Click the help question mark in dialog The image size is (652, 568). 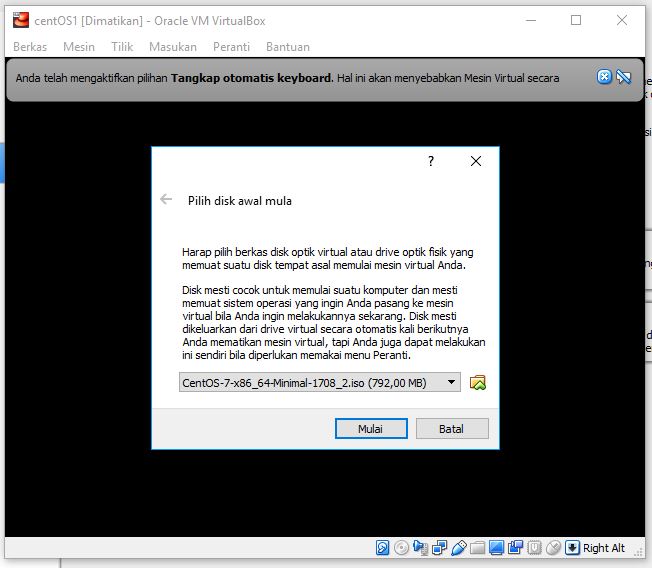(431, 161)
